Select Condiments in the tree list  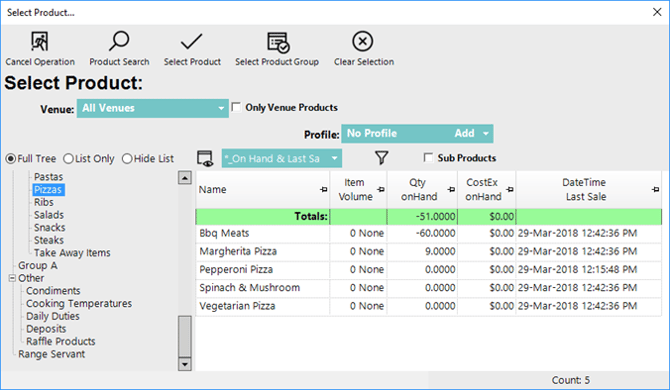53,291
